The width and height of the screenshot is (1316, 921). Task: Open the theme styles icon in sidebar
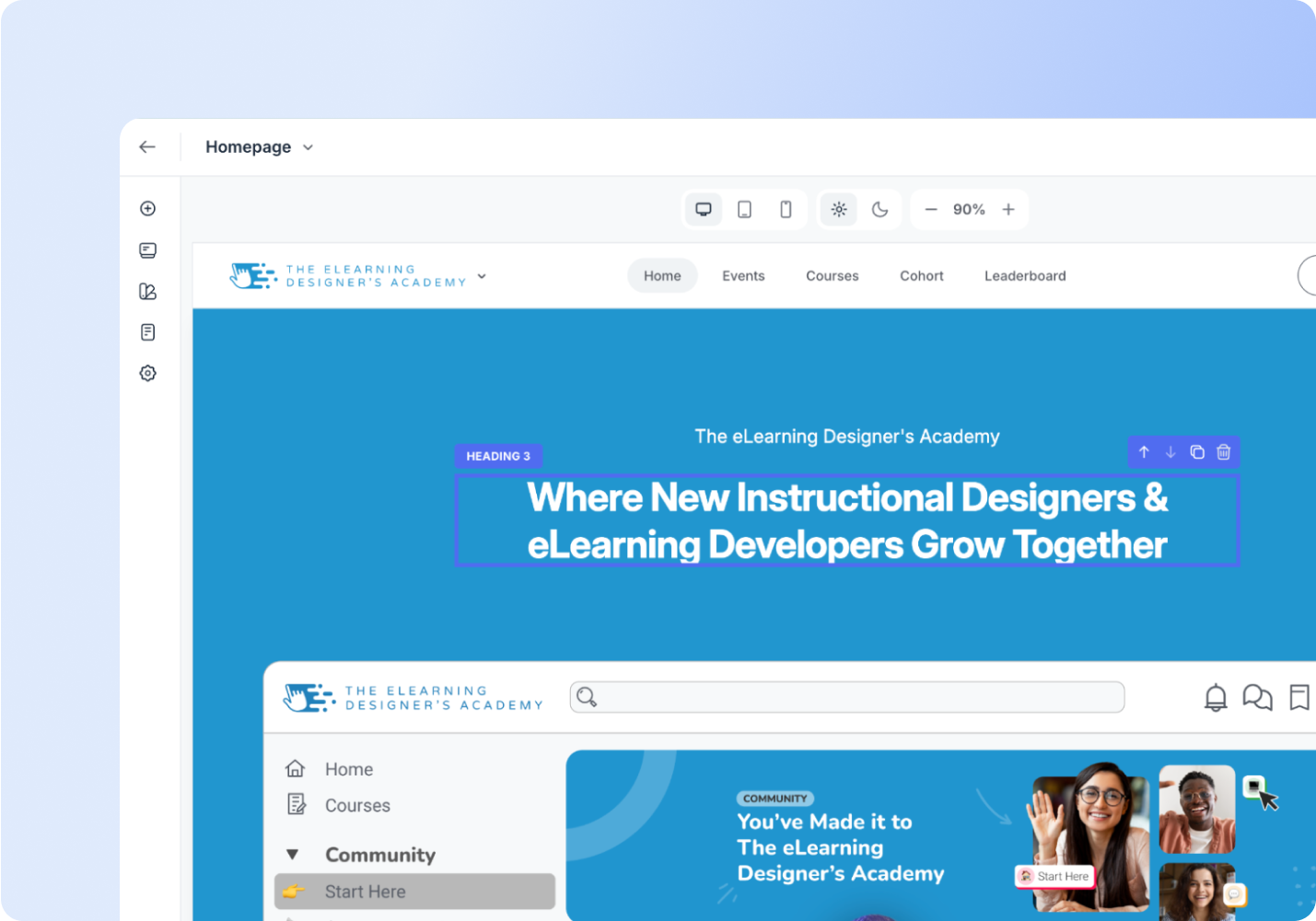click(147, 291)
